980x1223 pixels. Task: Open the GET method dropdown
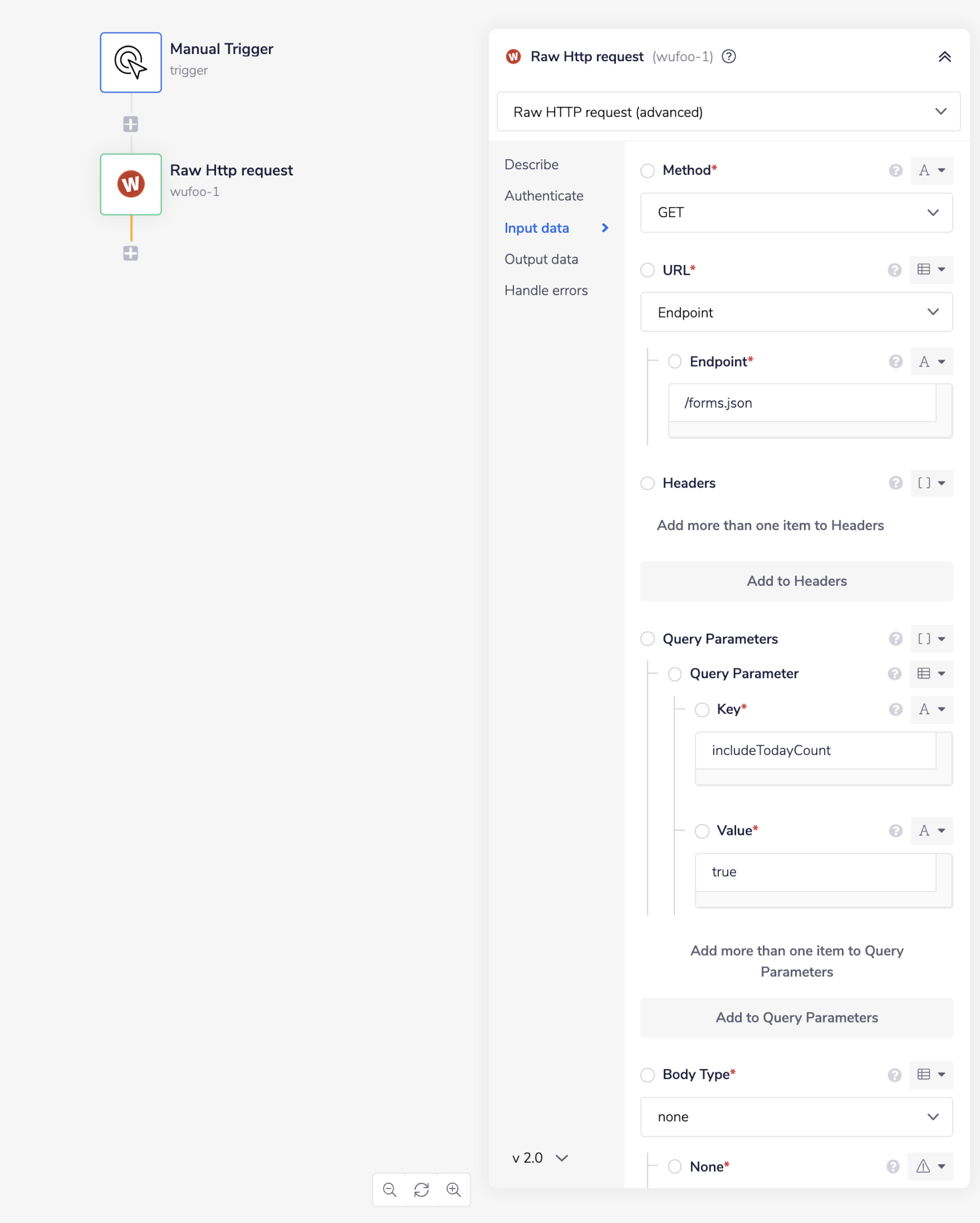796,213
